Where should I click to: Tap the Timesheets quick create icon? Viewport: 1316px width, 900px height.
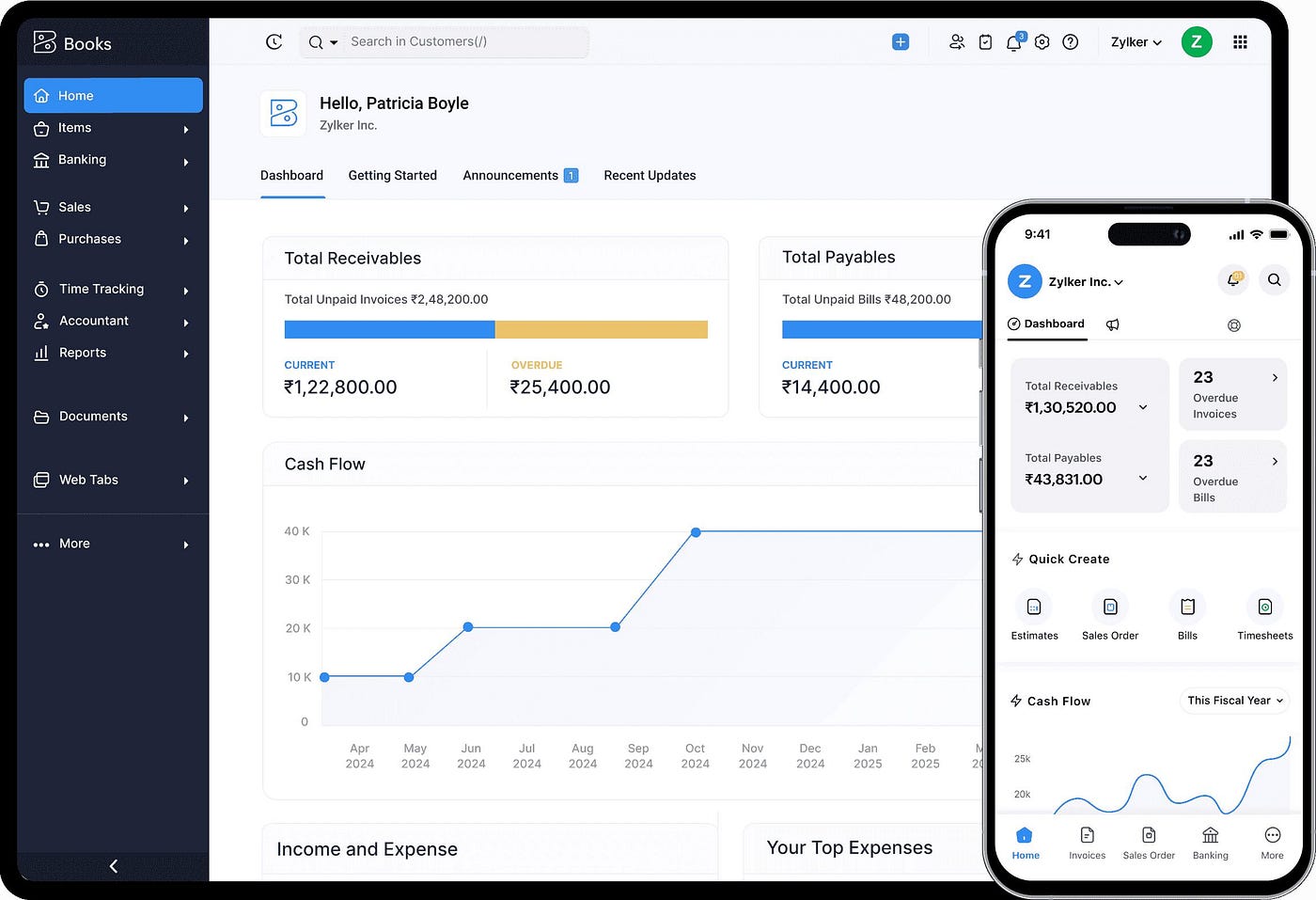coord(1265,607)
